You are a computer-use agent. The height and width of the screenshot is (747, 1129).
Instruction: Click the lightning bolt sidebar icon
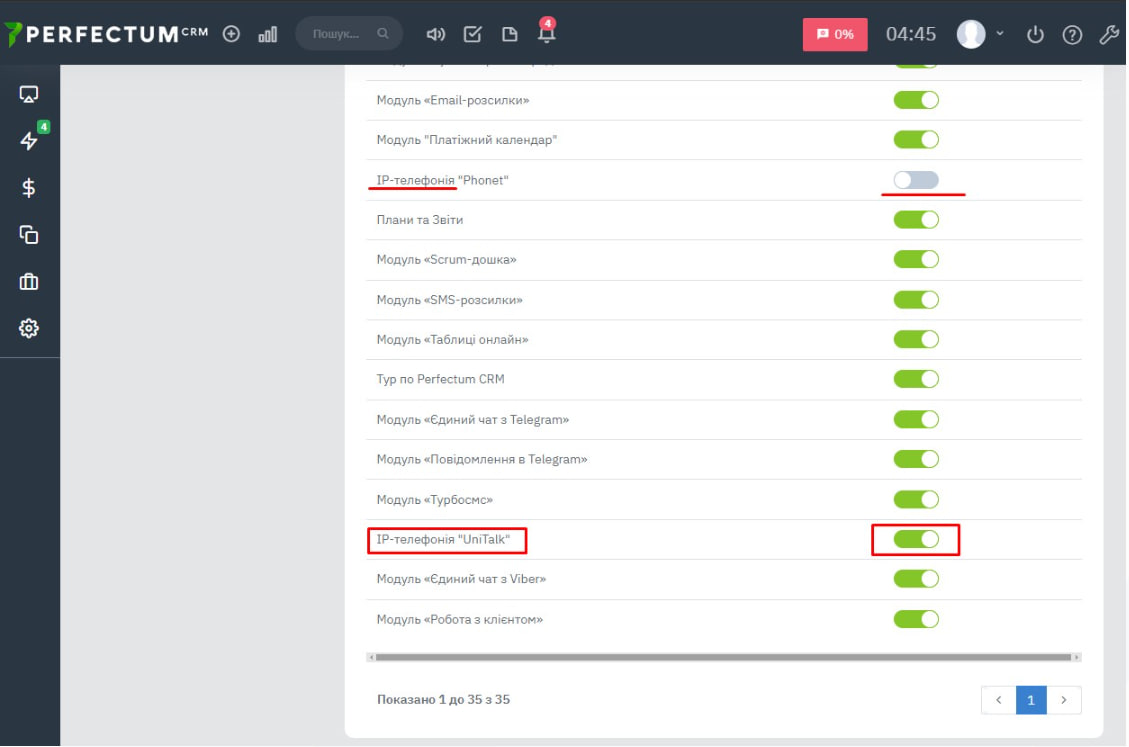29,141
